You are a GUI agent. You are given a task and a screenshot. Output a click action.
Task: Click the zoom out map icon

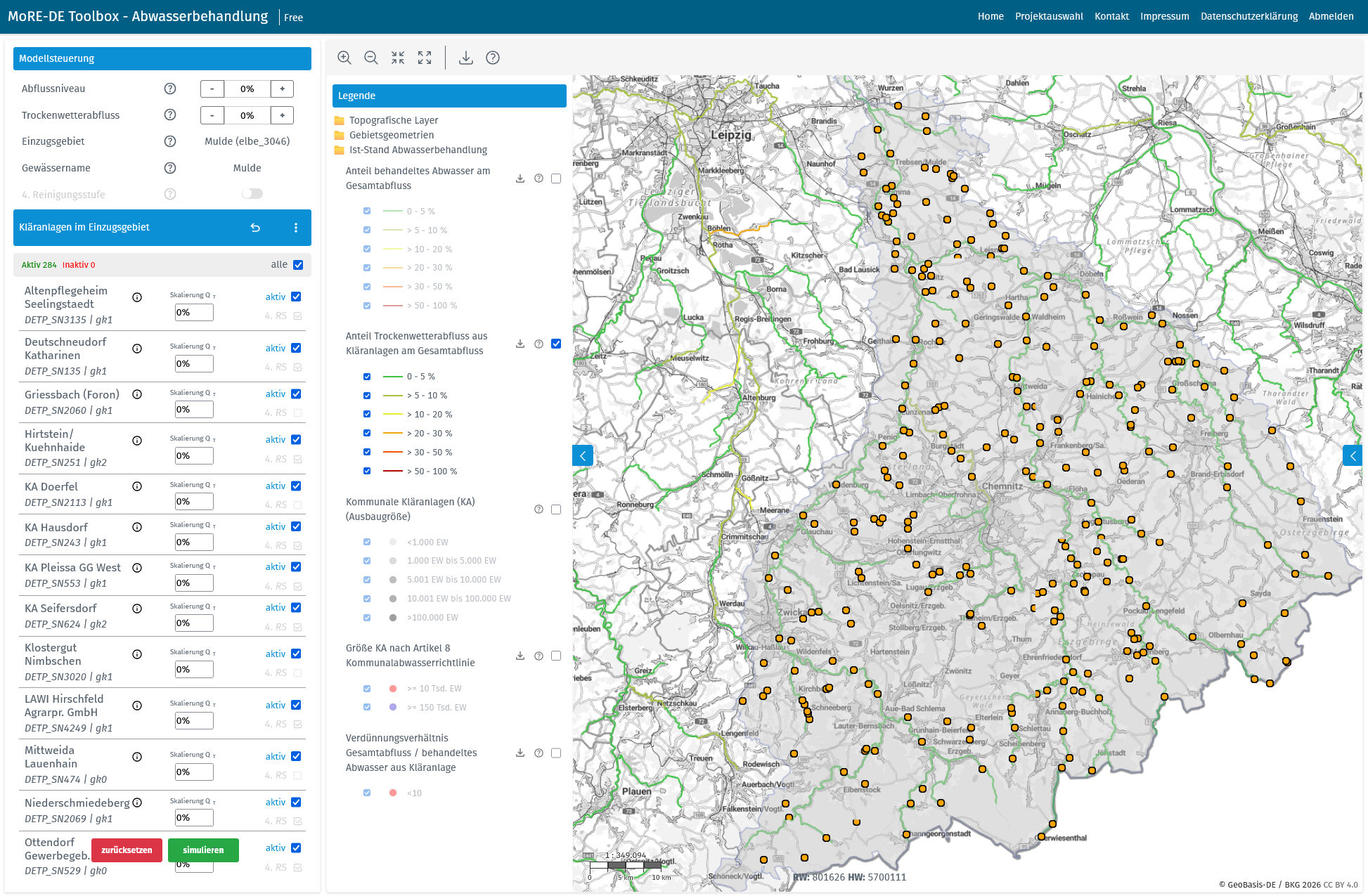(x=371, y=58)
